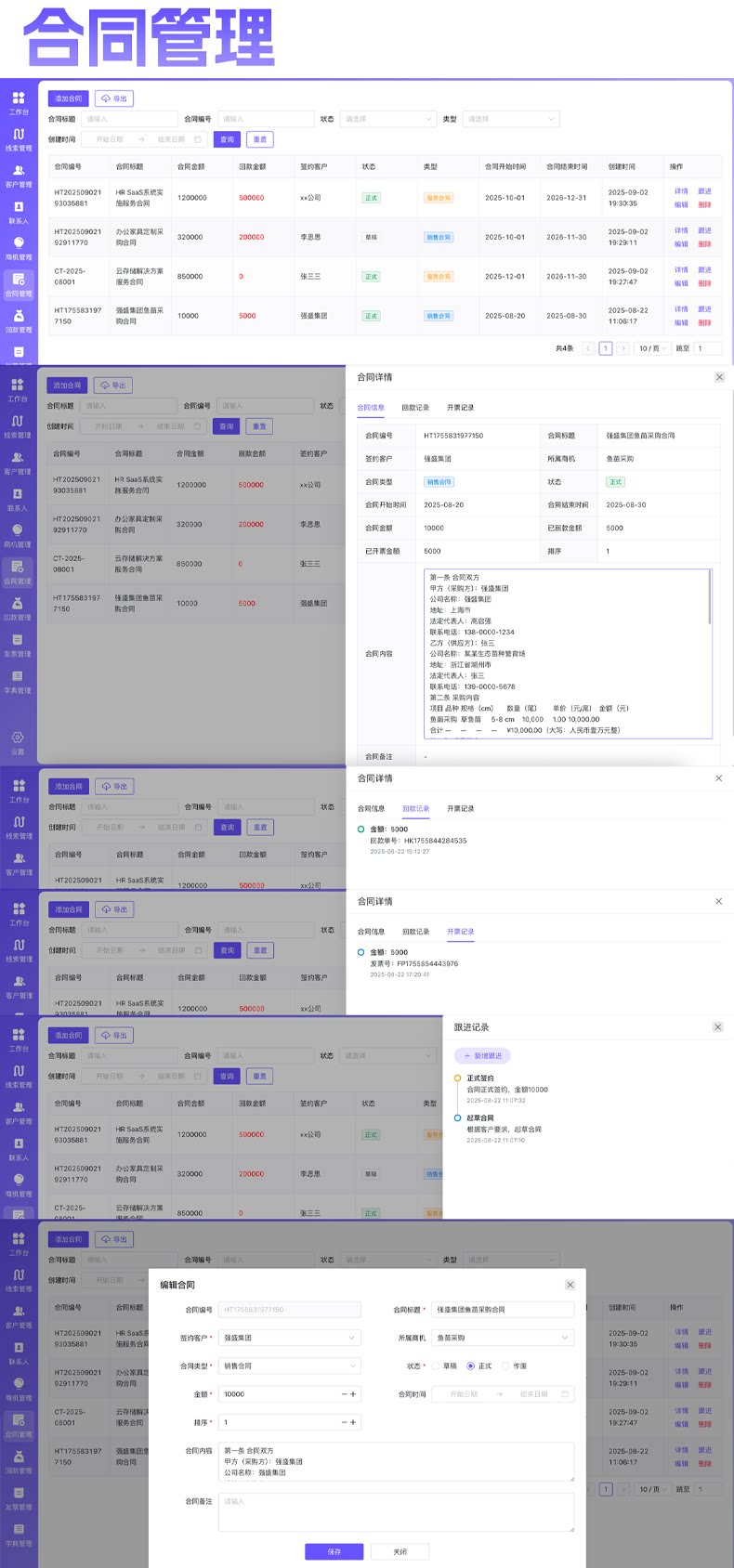Image resolution: width=734 pixels, height=1568 pixels.
Task: Select 回款记录 tab in panel showing 发票号
Action: click(415, 932)
